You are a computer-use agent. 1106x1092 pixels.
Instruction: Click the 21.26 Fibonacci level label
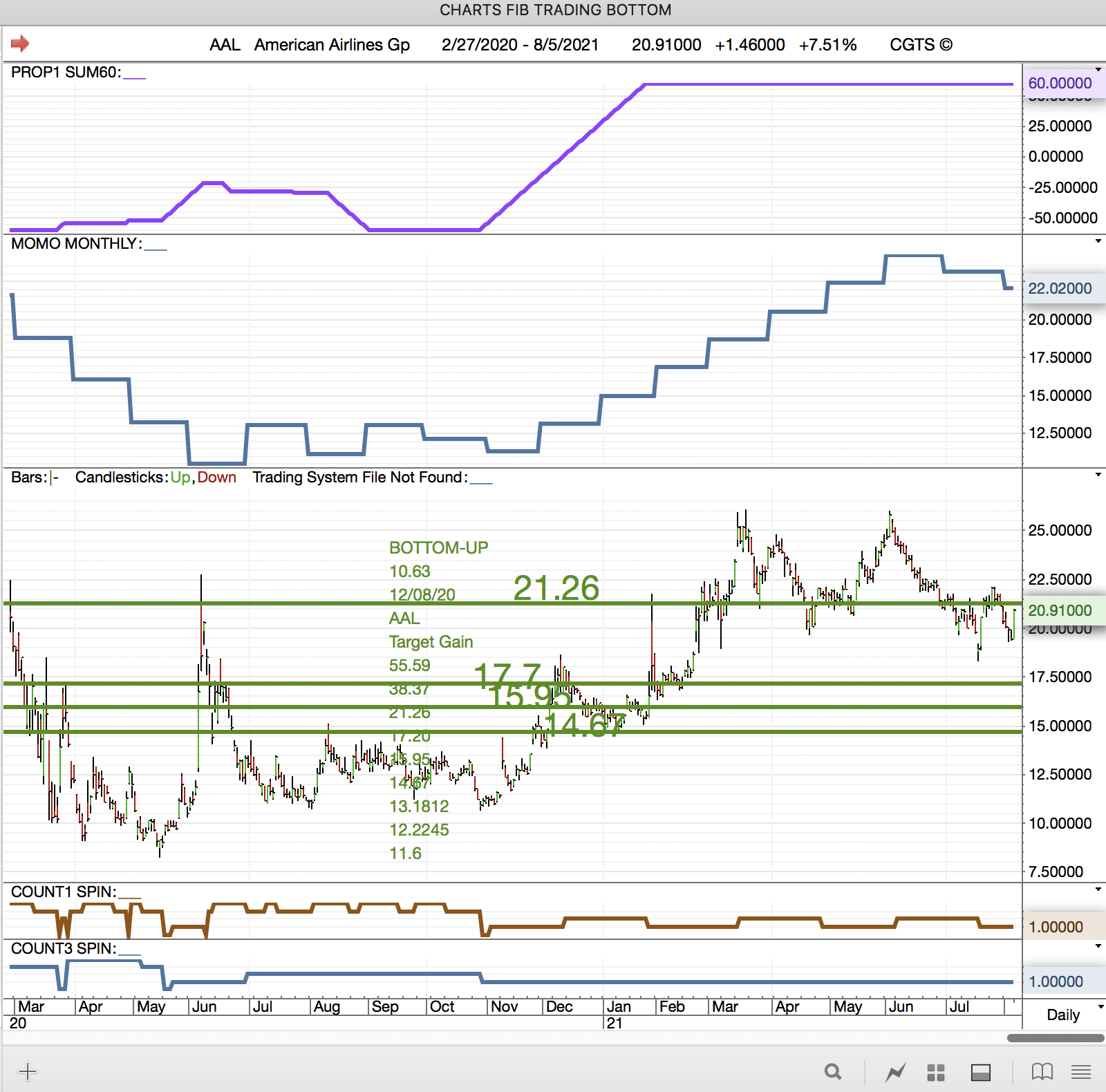556,588
